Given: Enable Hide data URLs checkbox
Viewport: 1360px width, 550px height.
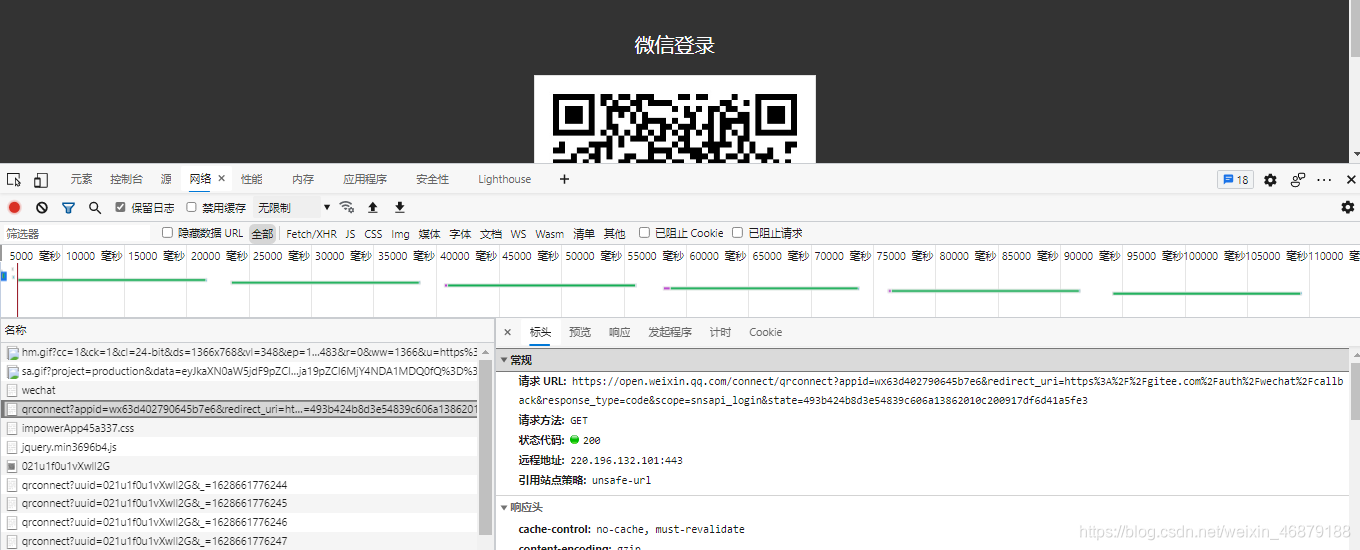Looking at the screenshot, I should point(168,233).
